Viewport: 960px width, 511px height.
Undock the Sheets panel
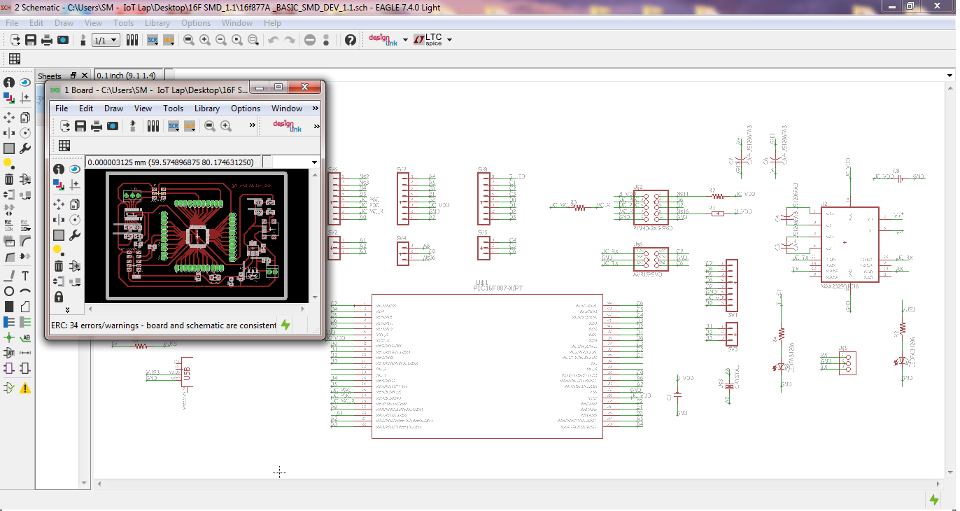(x=73, y=75)
